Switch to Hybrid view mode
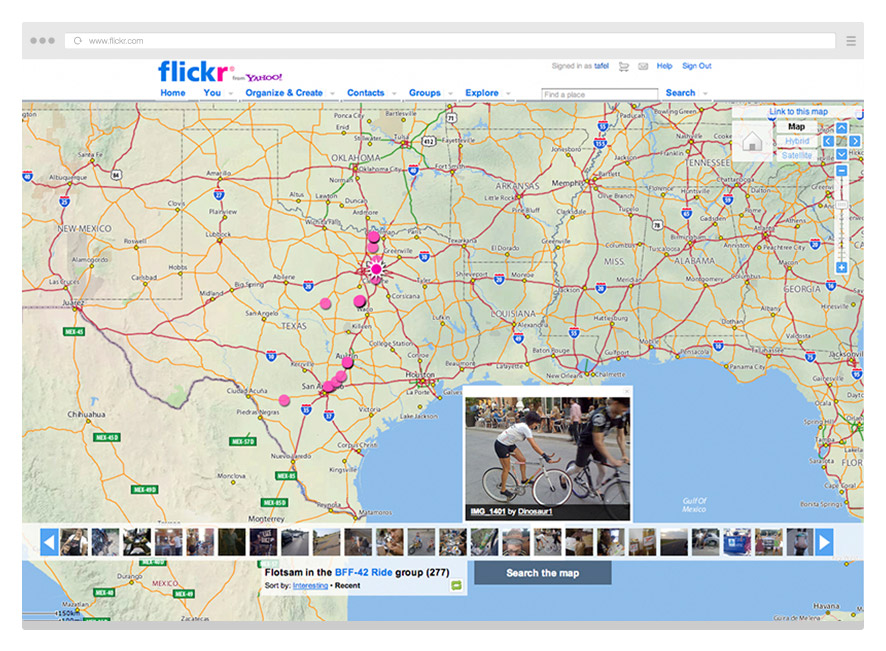 [797, 141]
